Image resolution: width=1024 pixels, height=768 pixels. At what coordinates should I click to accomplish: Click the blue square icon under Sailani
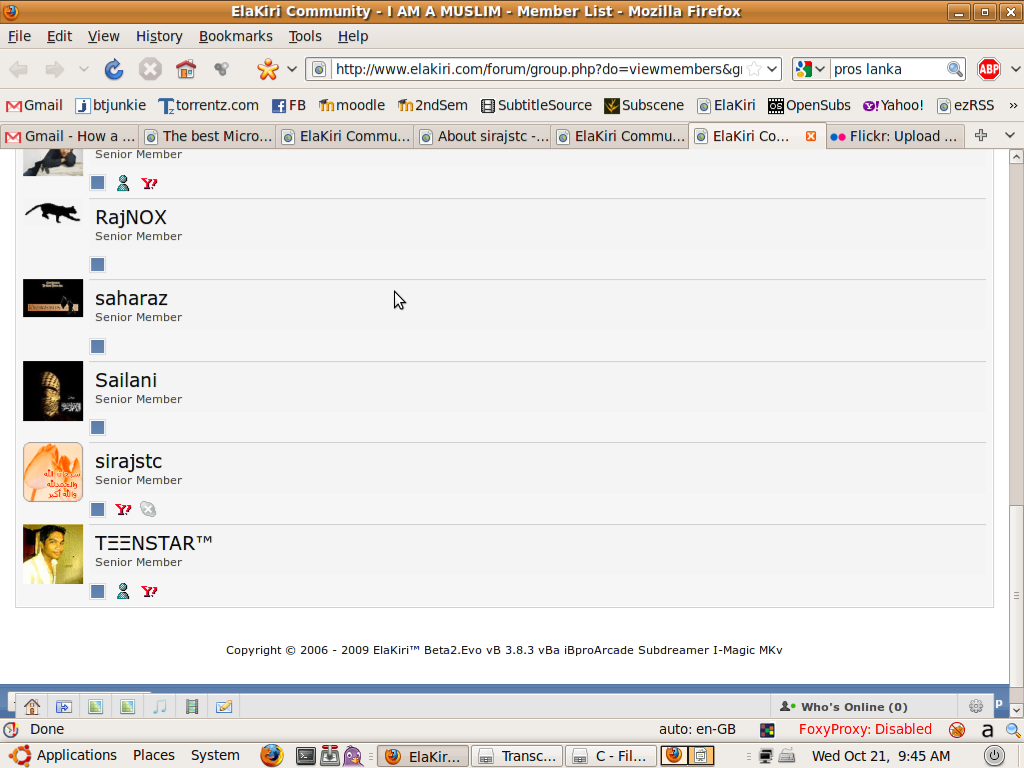pos(97,428)
